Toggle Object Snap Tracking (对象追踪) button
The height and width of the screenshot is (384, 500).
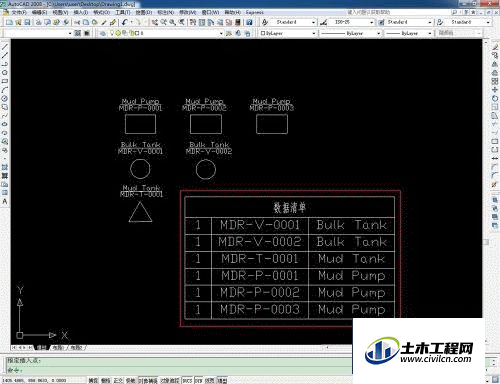pos(170,380)
